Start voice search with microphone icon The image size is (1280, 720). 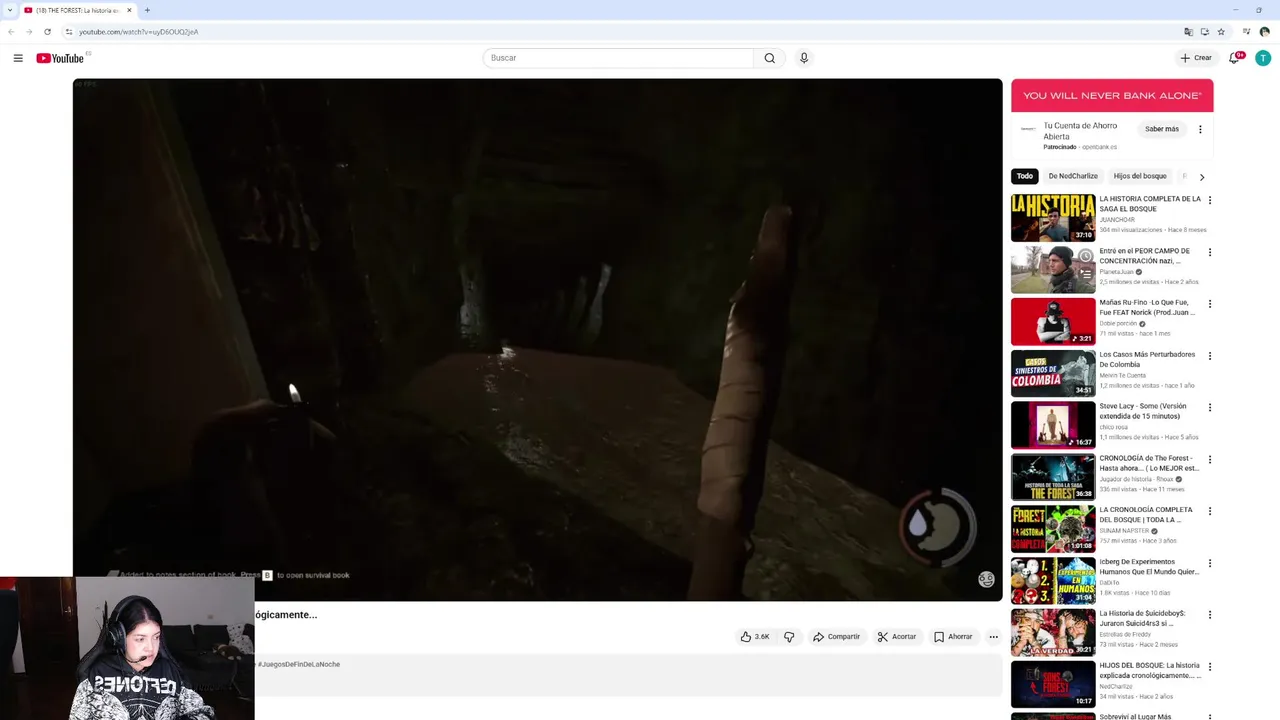pos(803,58)
